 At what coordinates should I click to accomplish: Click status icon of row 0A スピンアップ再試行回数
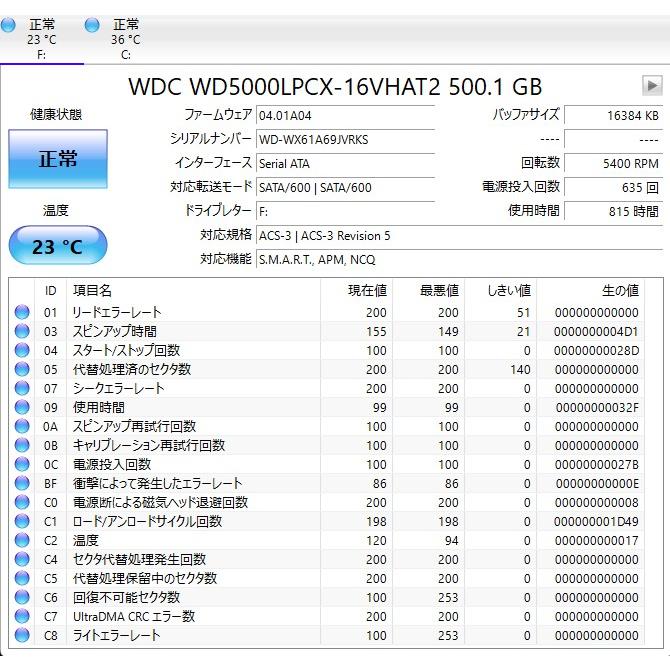(x=22, y=426)
